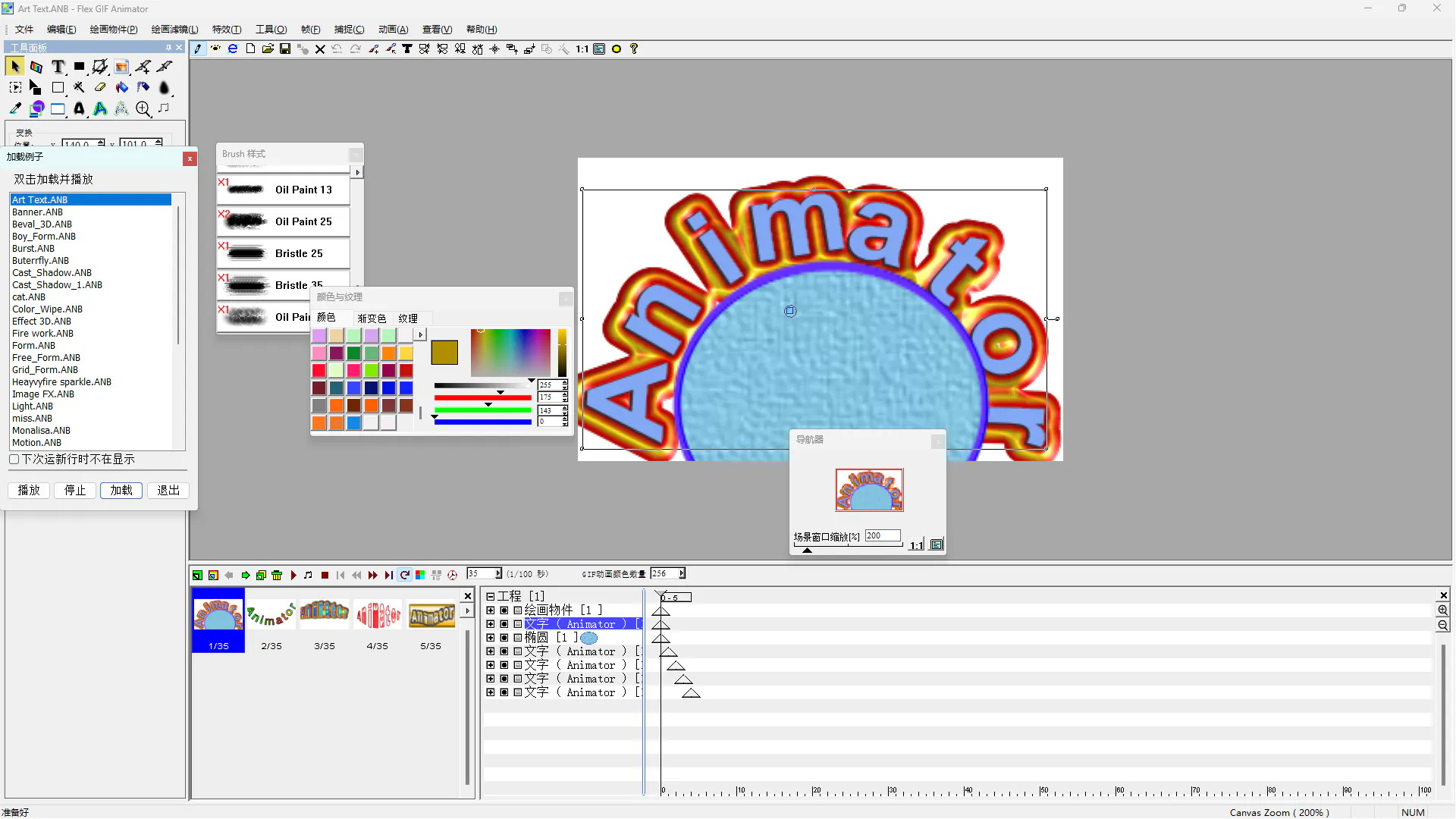This screenshot has height=819, width=1456.
Task: Click the arrow beside frame thumbnails strip
Action: [468, 611]
